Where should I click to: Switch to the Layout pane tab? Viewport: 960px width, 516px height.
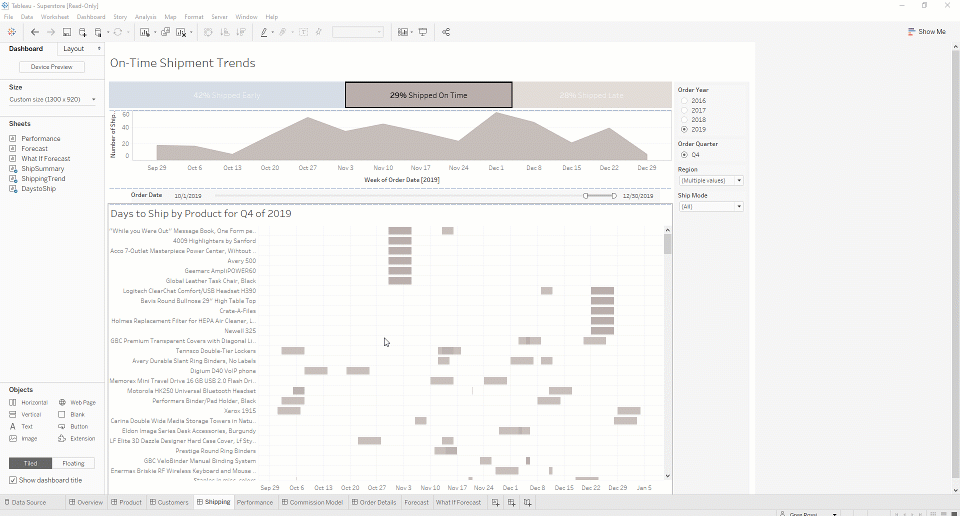tap(74, 48)
